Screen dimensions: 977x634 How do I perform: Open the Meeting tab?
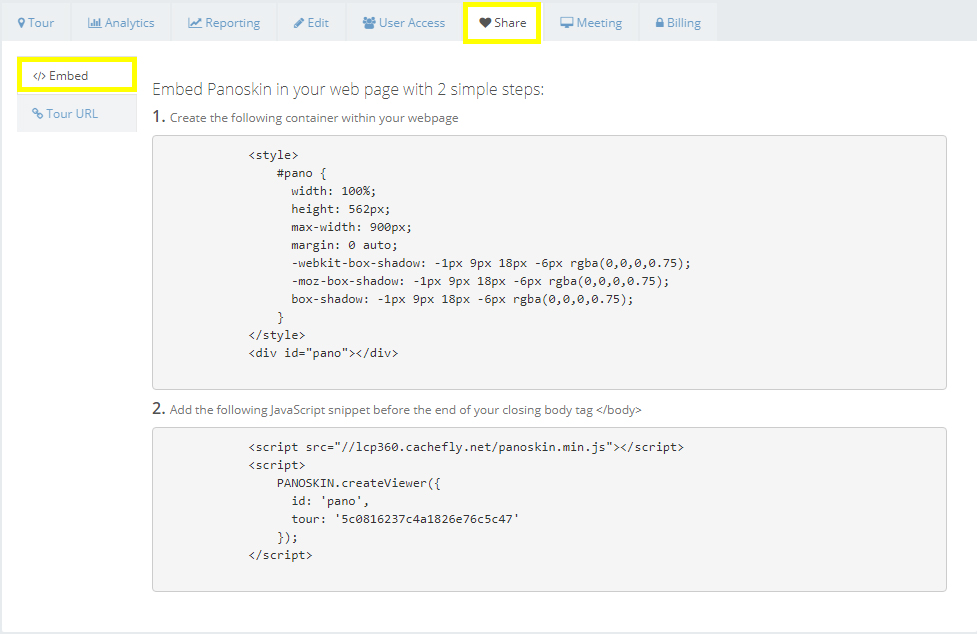pos(591,22)
